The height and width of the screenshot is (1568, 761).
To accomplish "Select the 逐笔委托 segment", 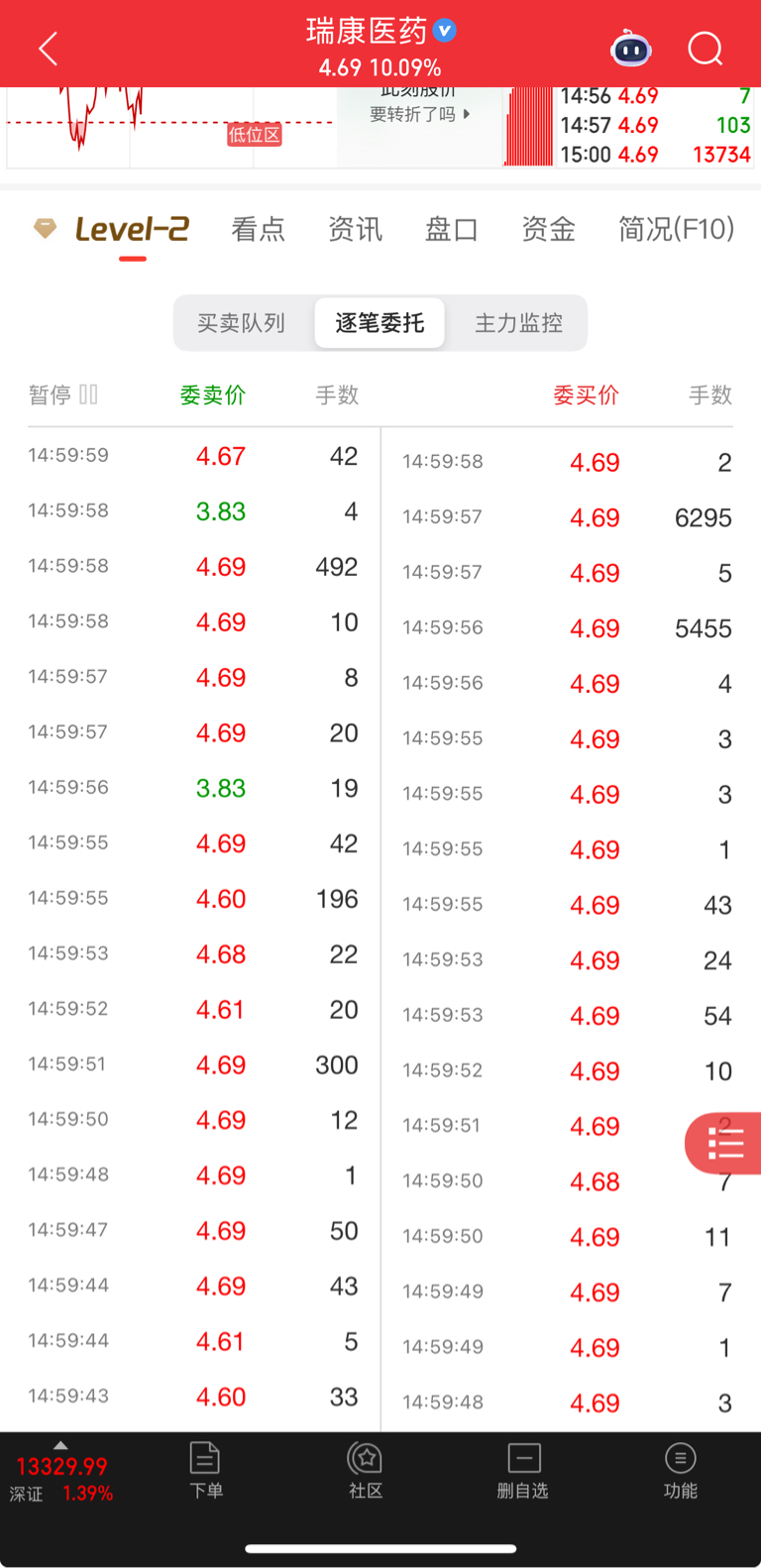I will tap(380, 323).
